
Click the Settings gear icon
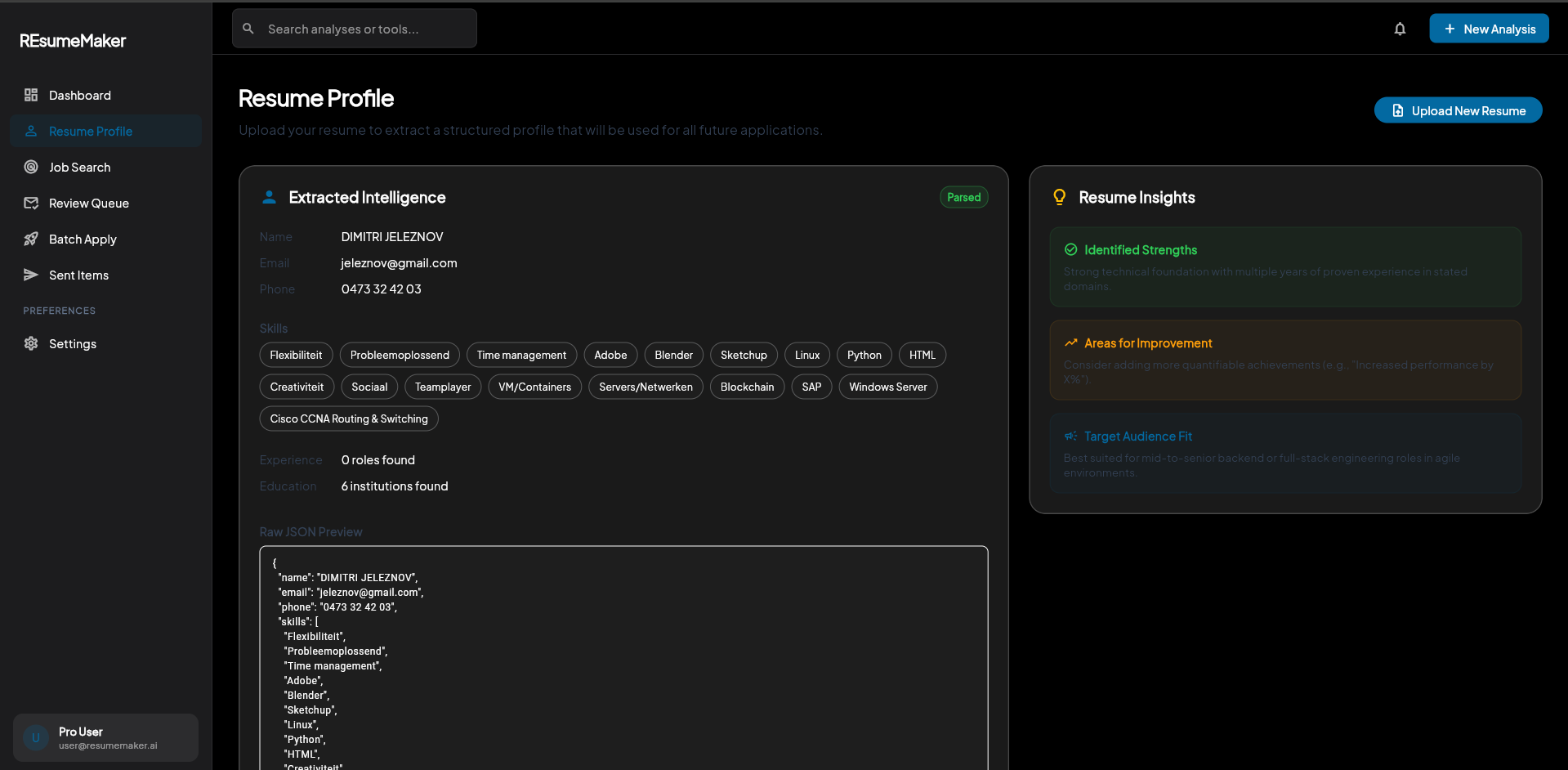(x=31, y=343)
